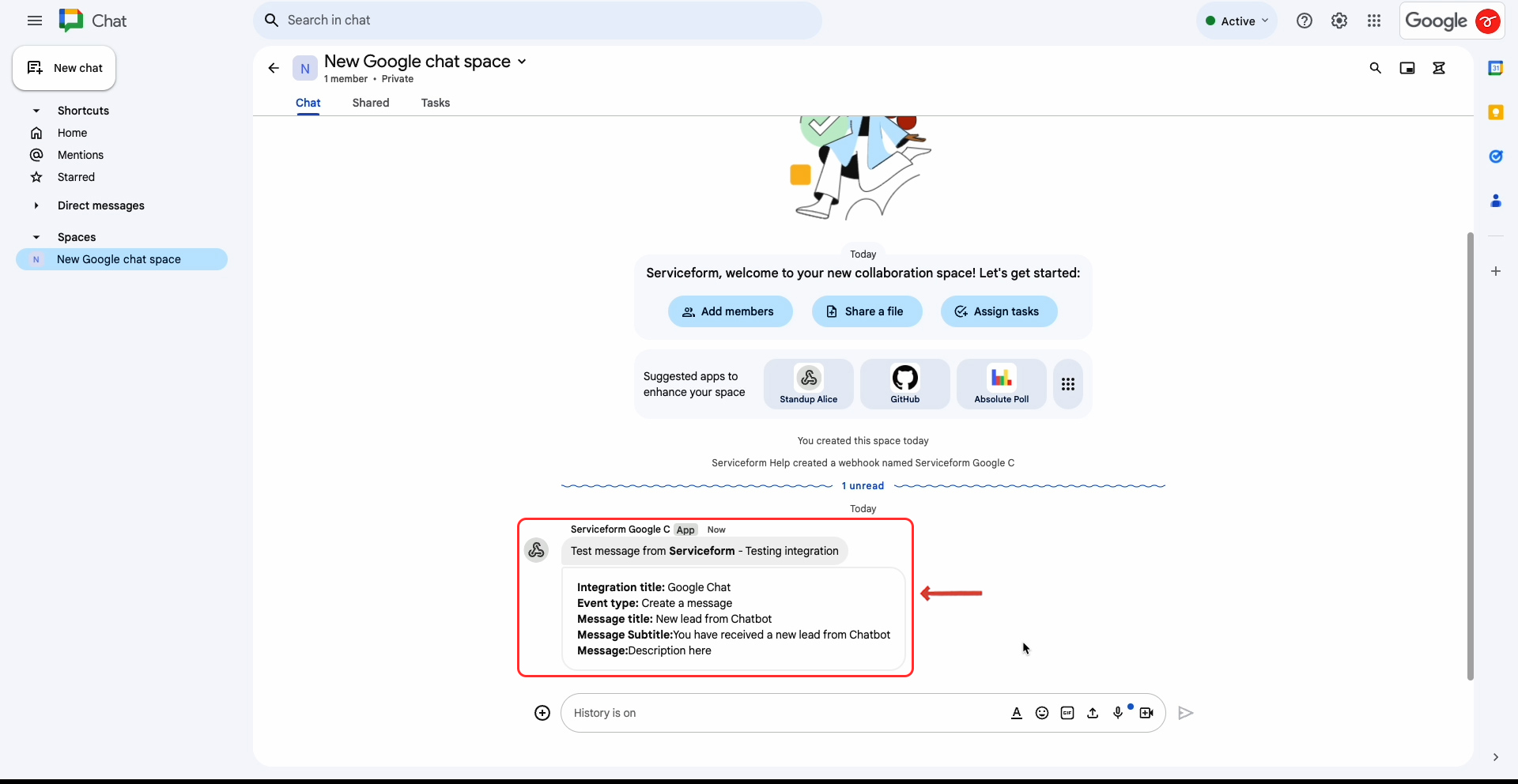Click the Search in chat field
Screen dimensions: 1518x784
point(538,21)
